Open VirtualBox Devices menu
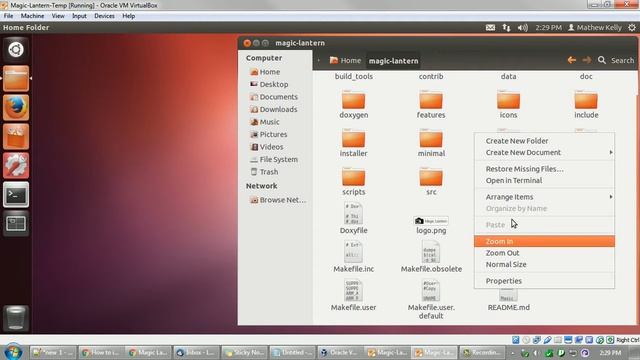Viewport: 640px width, 360px height. [104, 16]
